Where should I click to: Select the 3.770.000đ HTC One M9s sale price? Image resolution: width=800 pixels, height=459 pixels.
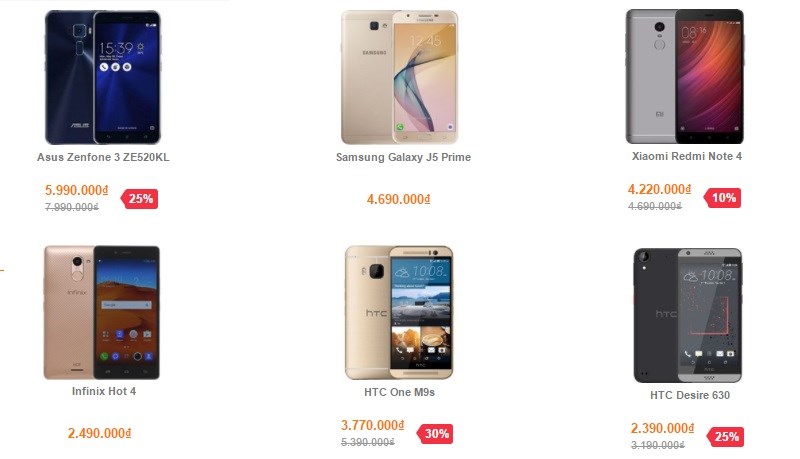pos(372,425)
